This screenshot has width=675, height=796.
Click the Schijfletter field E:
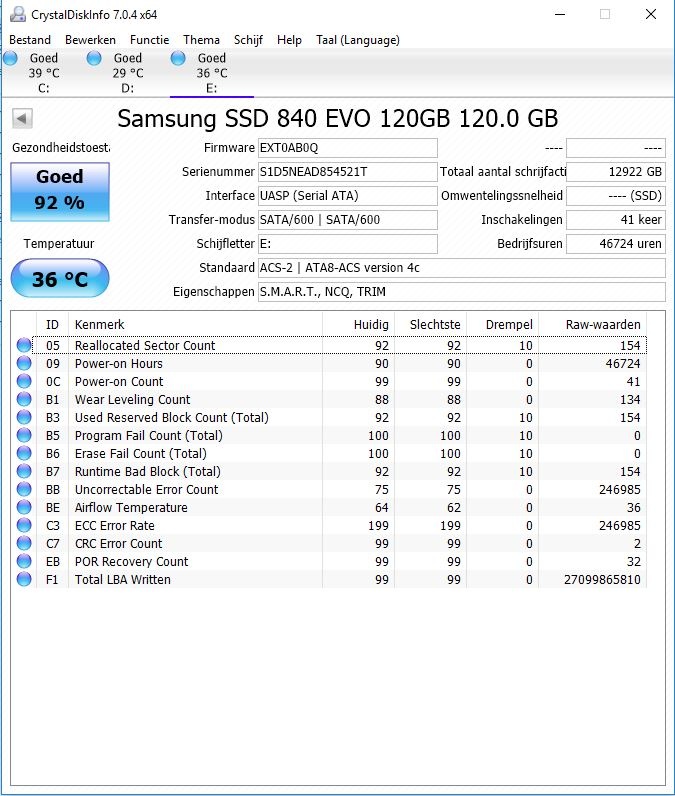348,244
